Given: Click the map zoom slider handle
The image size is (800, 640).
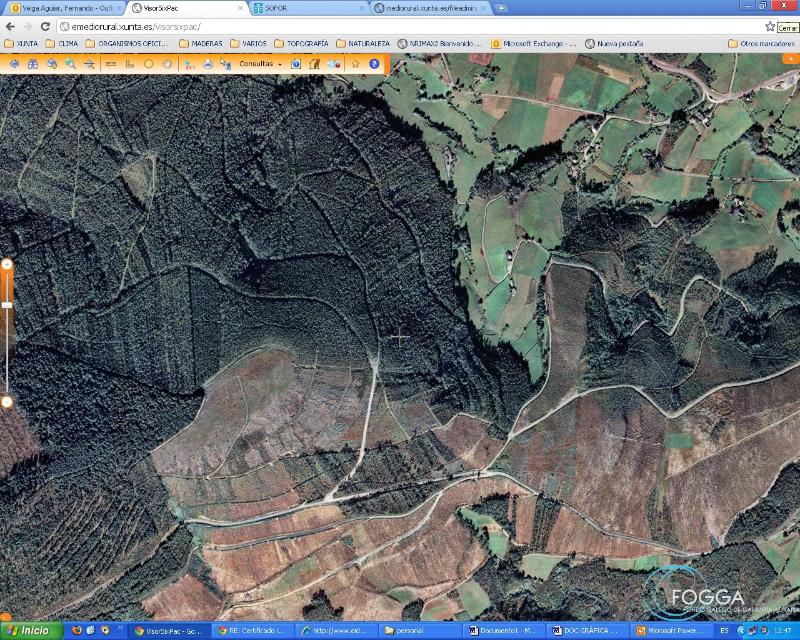Looking at the screenshot, I should (7, 304).
